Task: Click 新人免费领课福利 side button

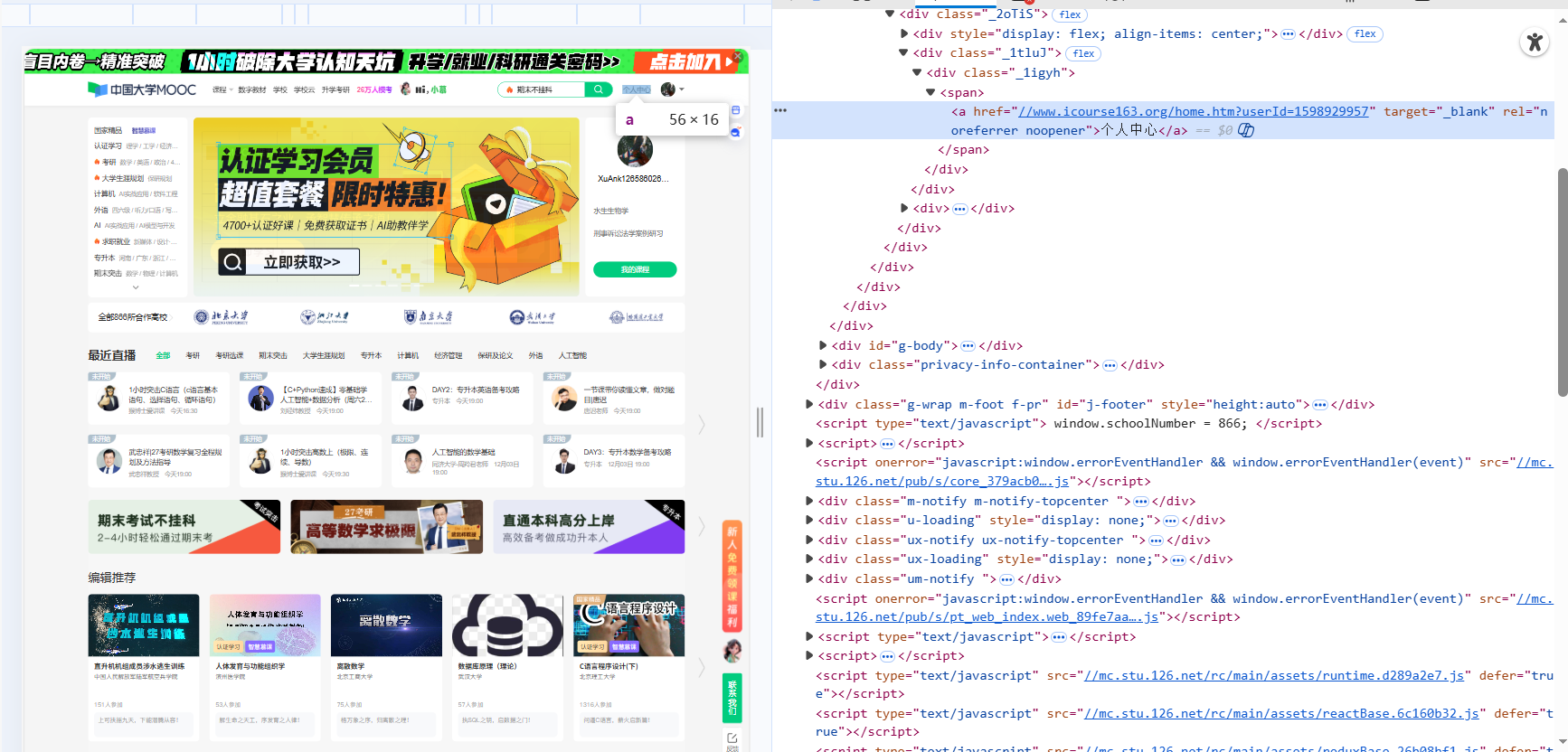Action: [732, 576]
